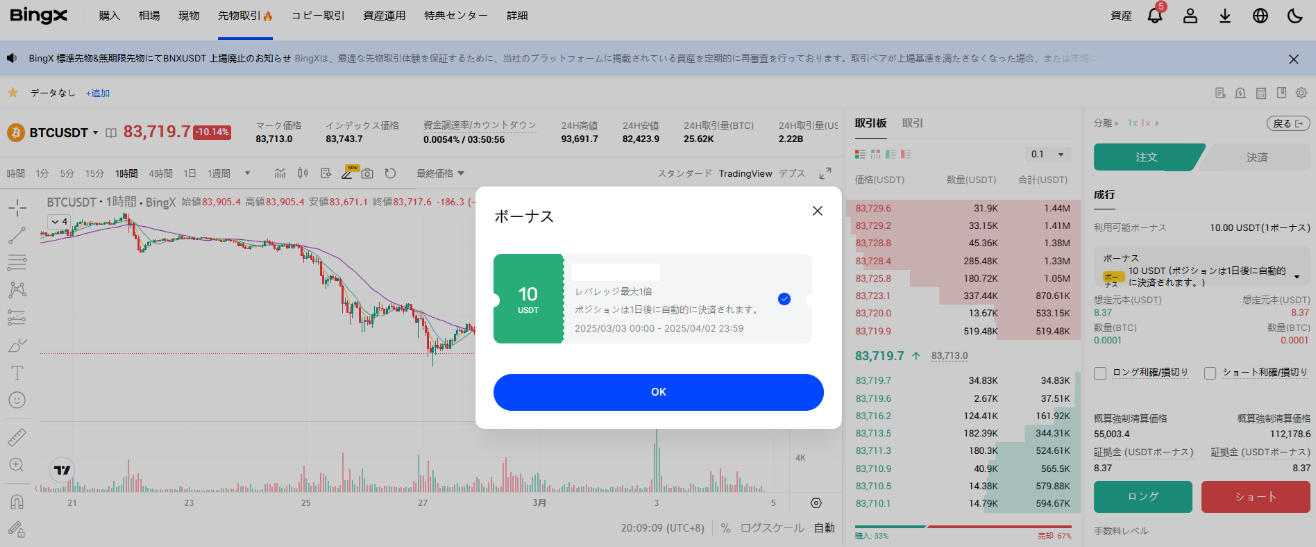Toggle the log scale option
This screenshot has height=547, width=1316.
point(772,528)
